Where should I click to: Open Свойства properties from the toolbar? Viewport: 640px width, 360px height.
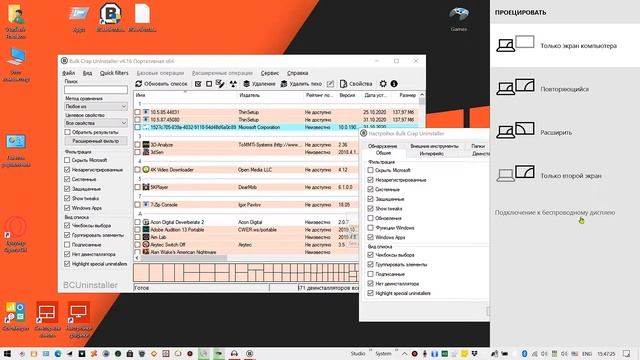point(356,84)
